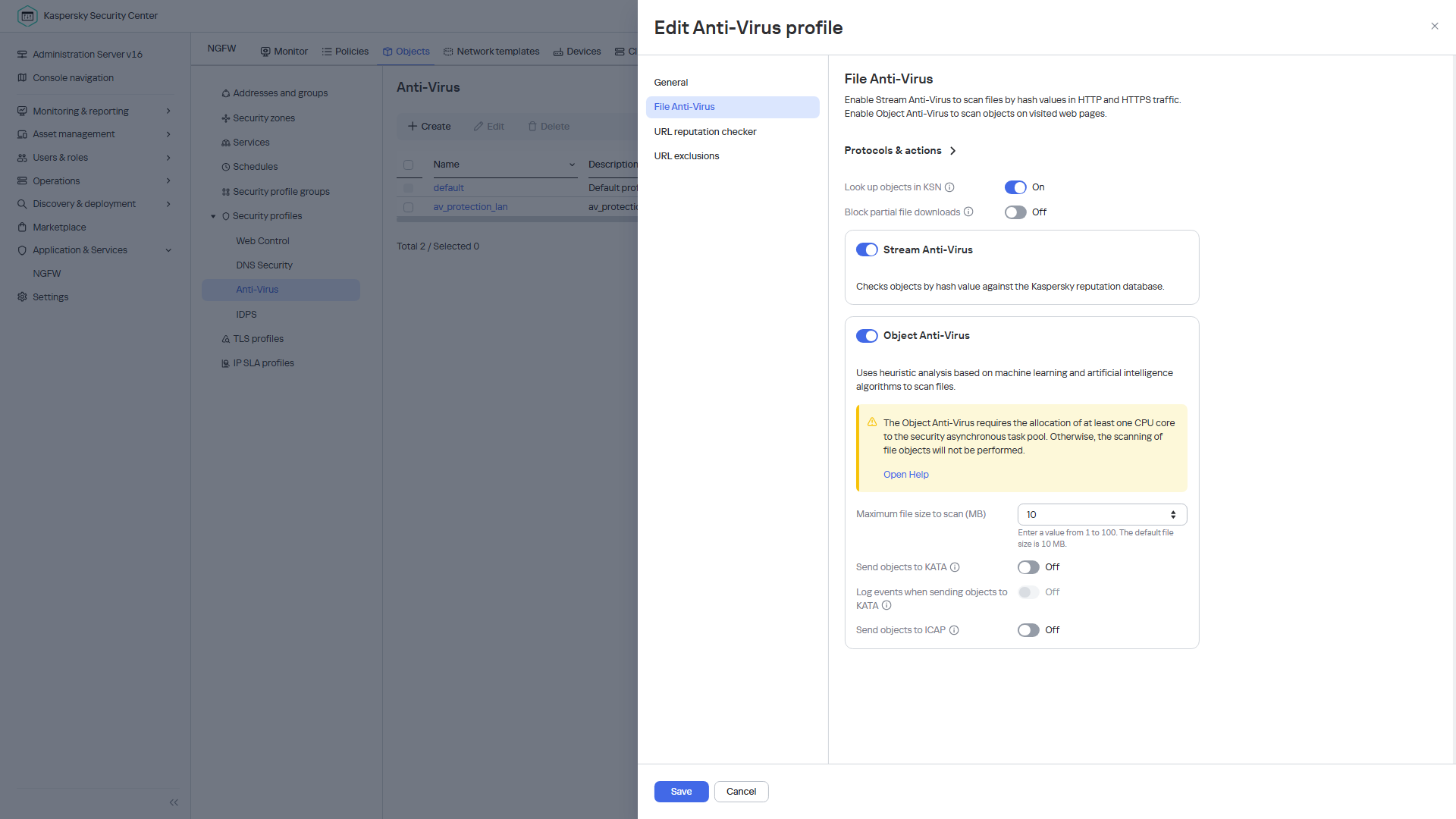Click the info icon beside Log events KATA label
The image size is (1456, 819).
(886, 605)
